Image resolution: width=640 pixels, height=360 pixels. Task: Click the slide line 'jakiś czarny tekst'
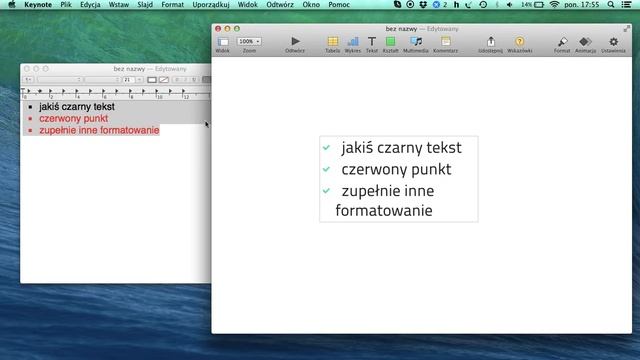(401, 147)
